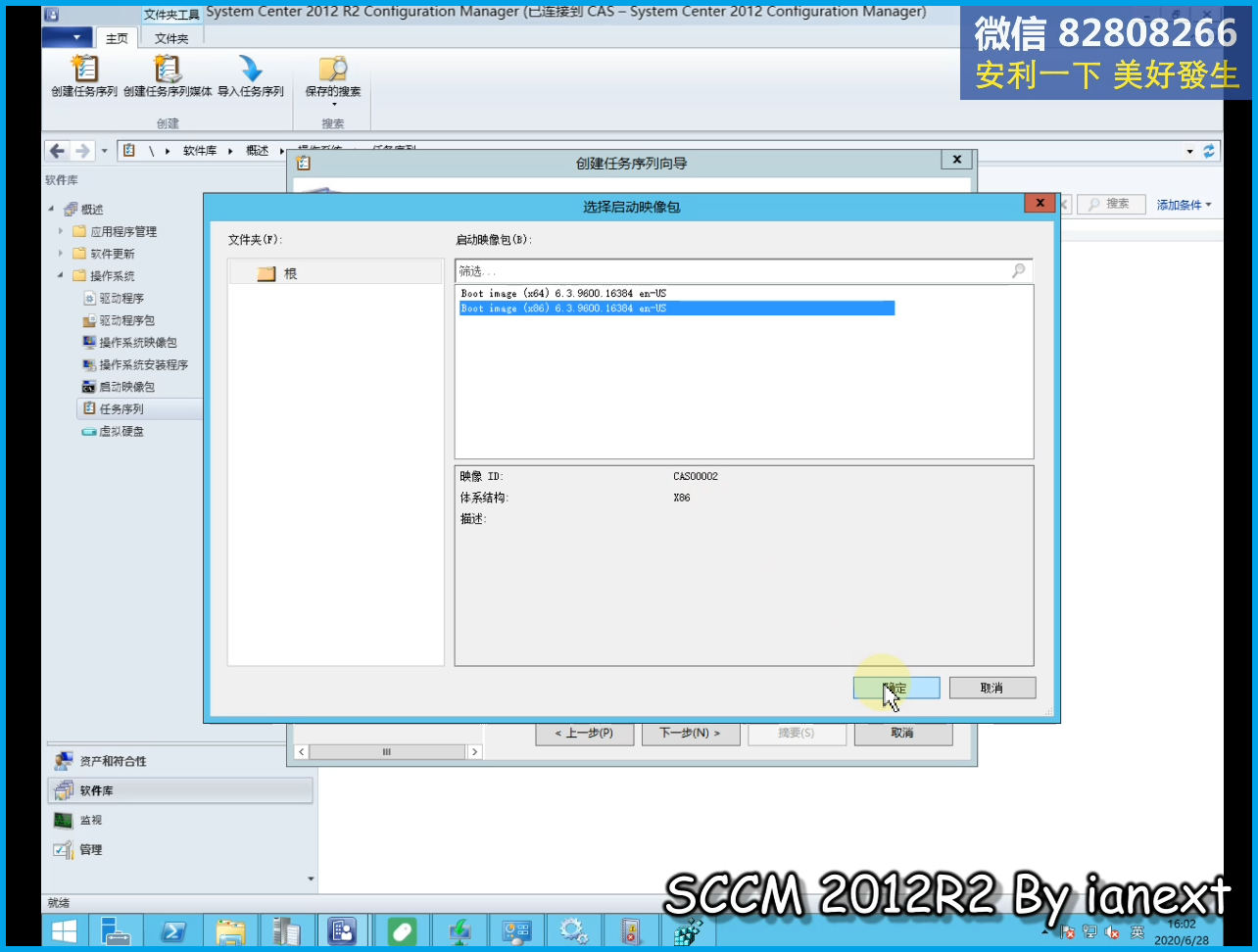The height and width of the screenshot is (952, 1258).
Task: Open File Explorer from the taskbar
Action: (231, 930)
